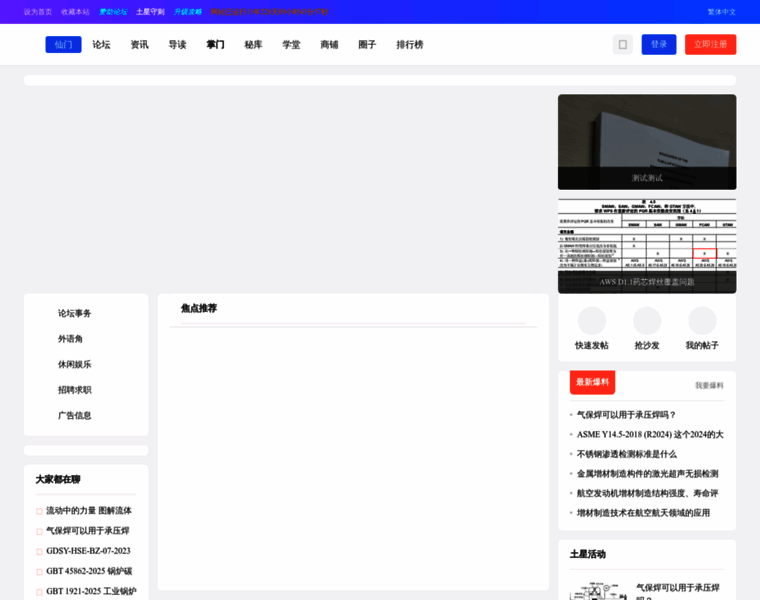Open 金属增材制造构件的激光超声无损检测 post
The width and height of the screenshot is (760, 600).
648,474
